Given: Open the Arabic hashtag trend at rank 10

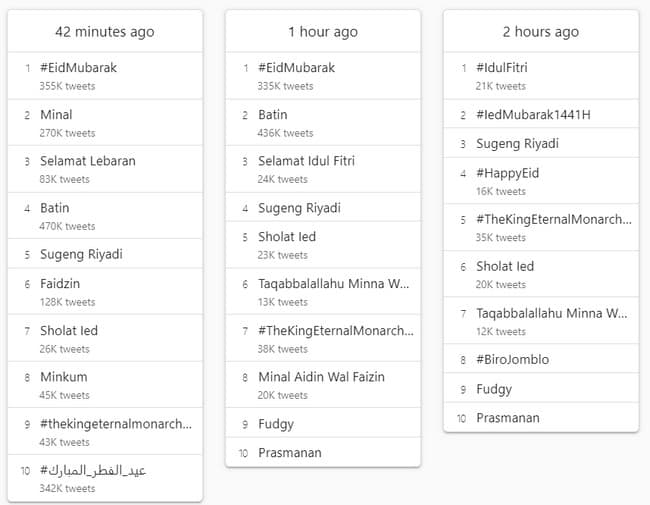Looking at the screenshot, I should tap(93, 470).
